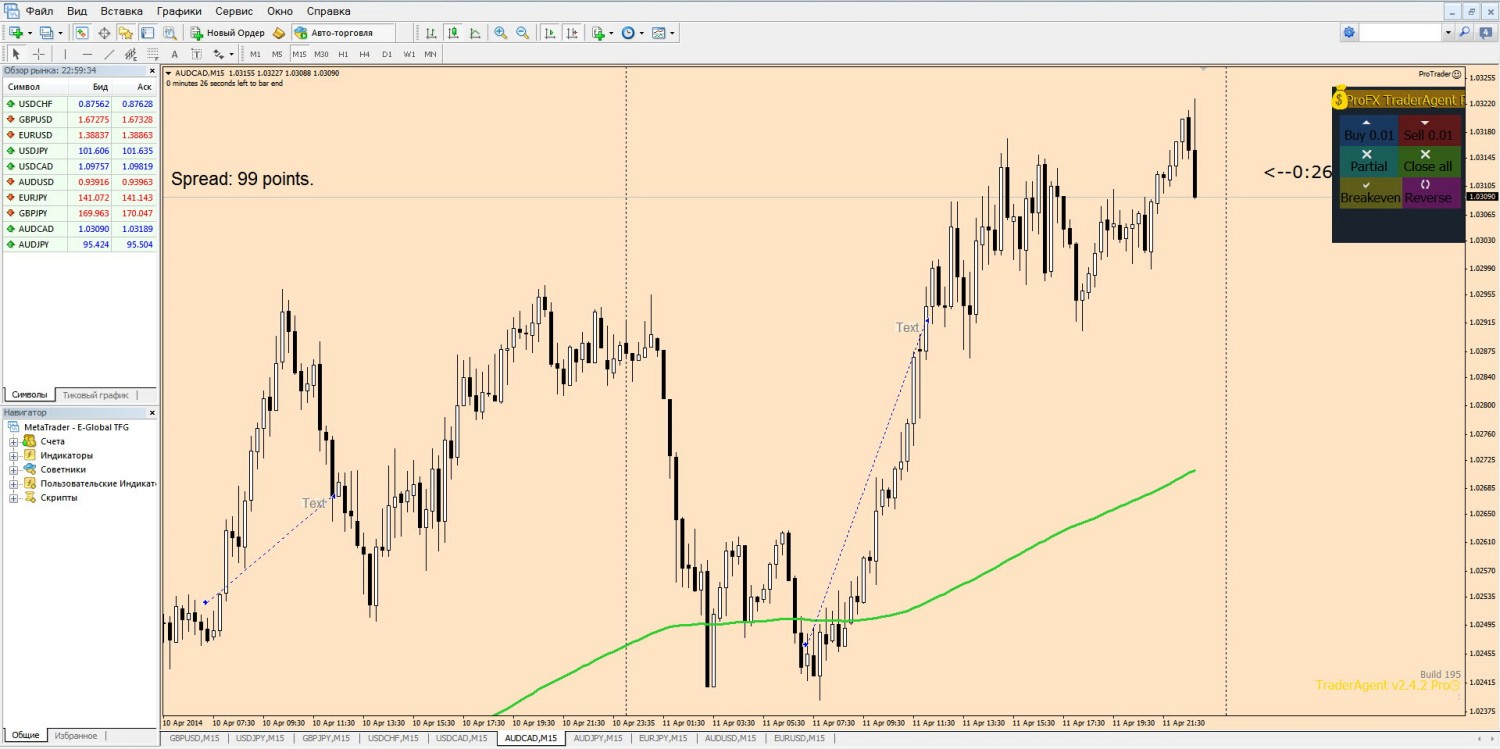Screen dimensions: 1500x749
Task: Toggle the Navigator folder-star icon
Action: point(126,33)
